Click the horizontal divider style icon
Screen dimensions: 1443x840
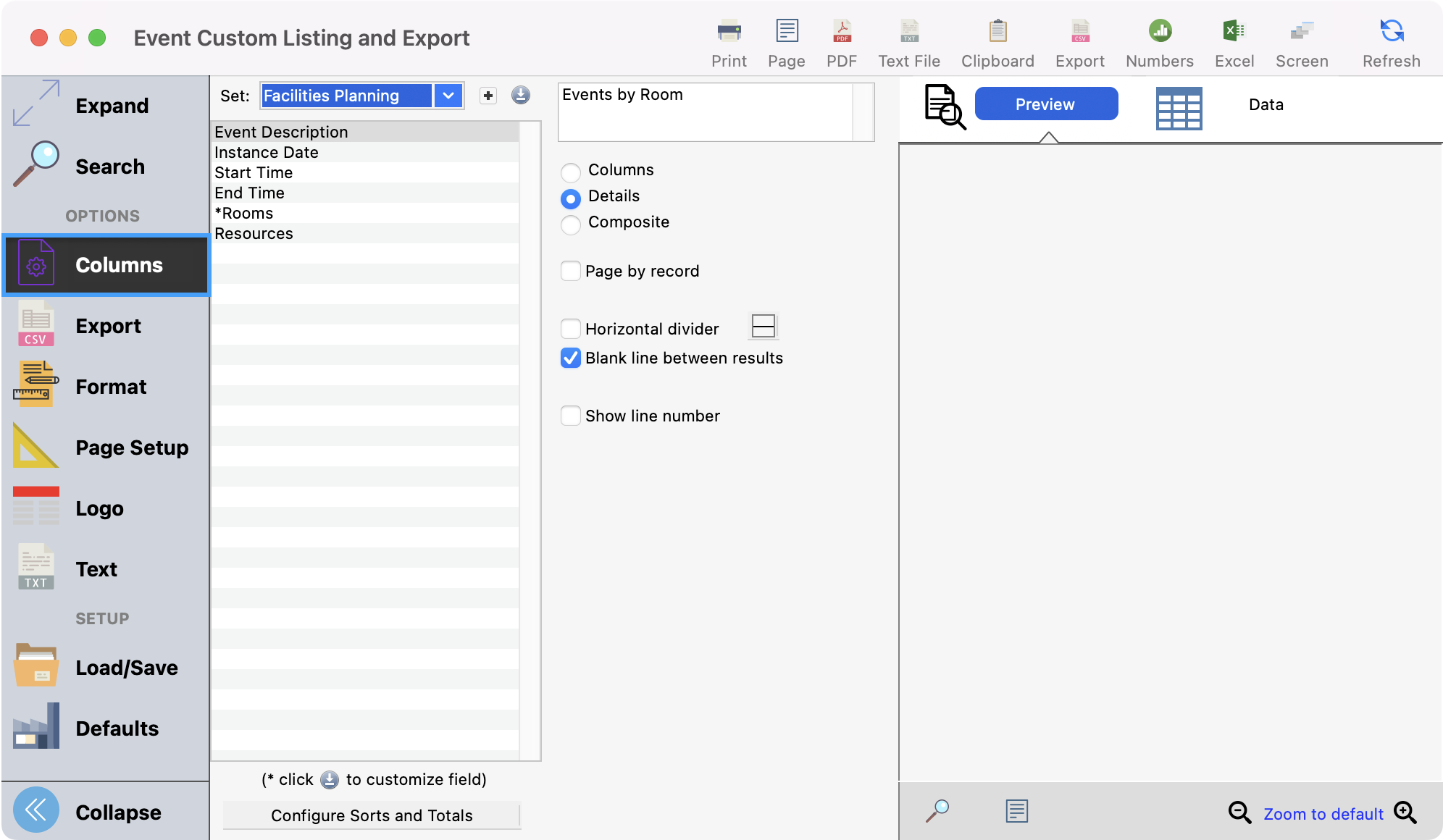763,327
